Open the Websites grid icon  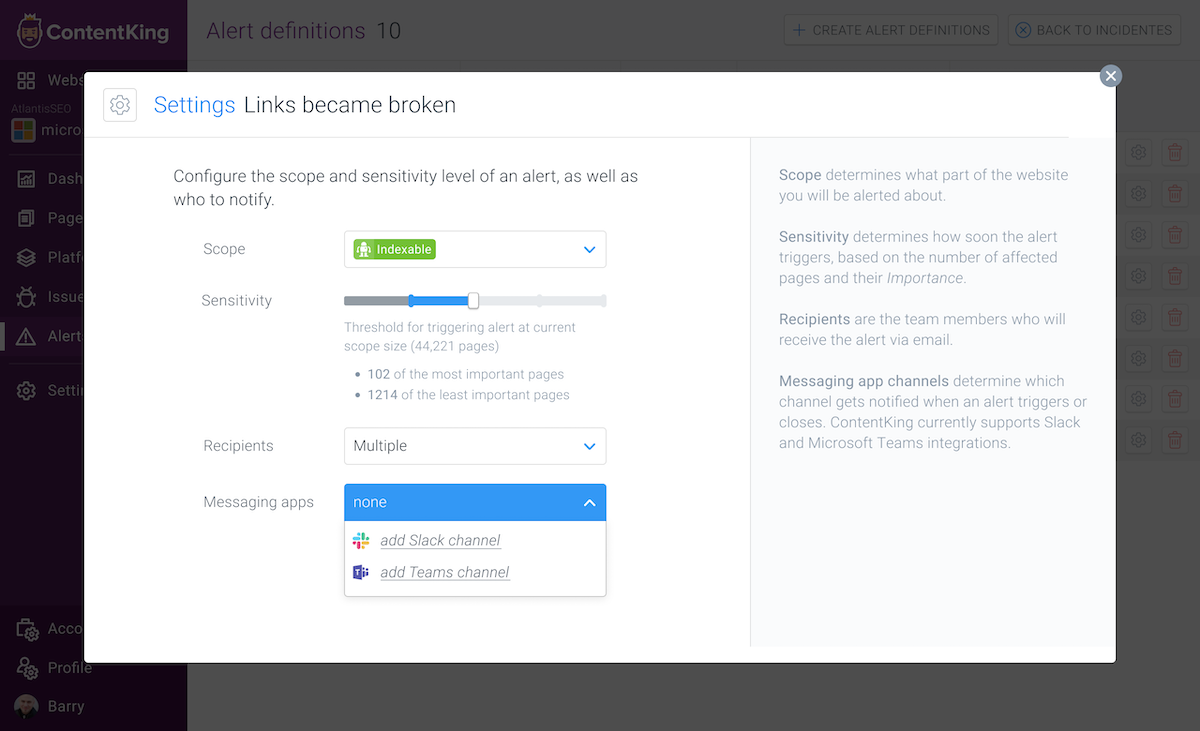pyautogui.click(x=27, y=80)
